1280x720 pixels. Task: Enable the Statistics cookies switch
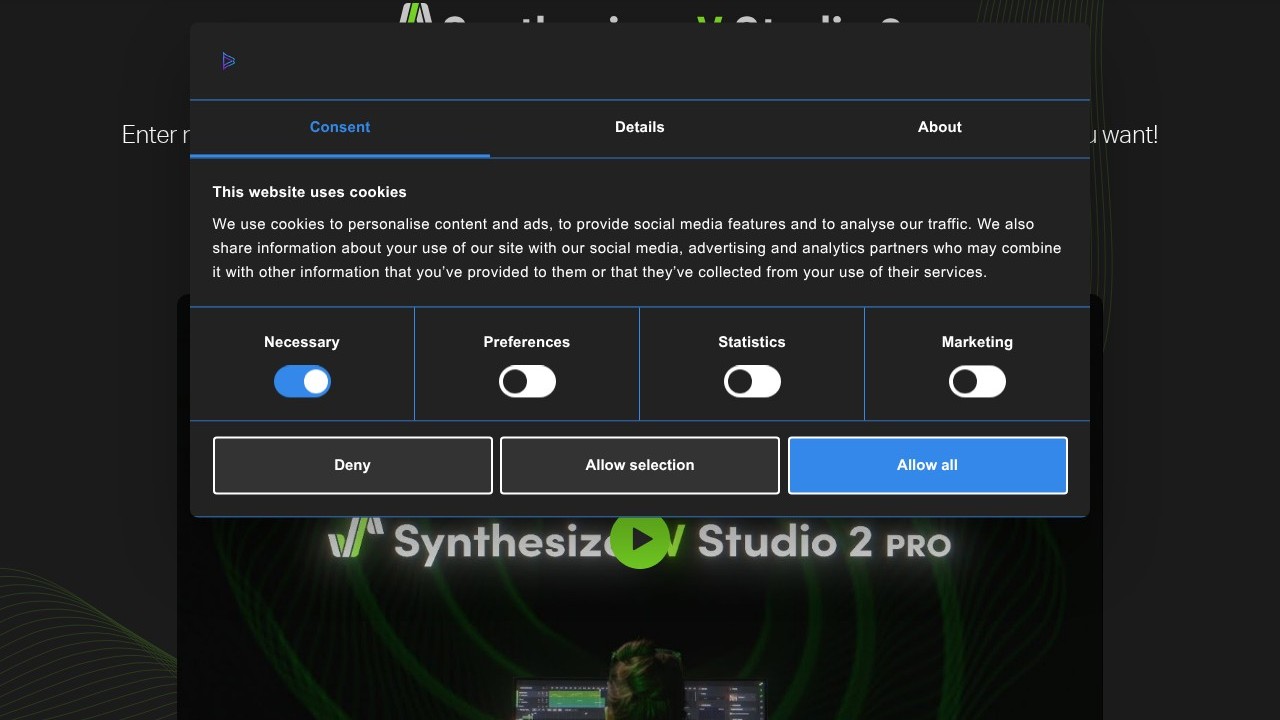(752, 381)
